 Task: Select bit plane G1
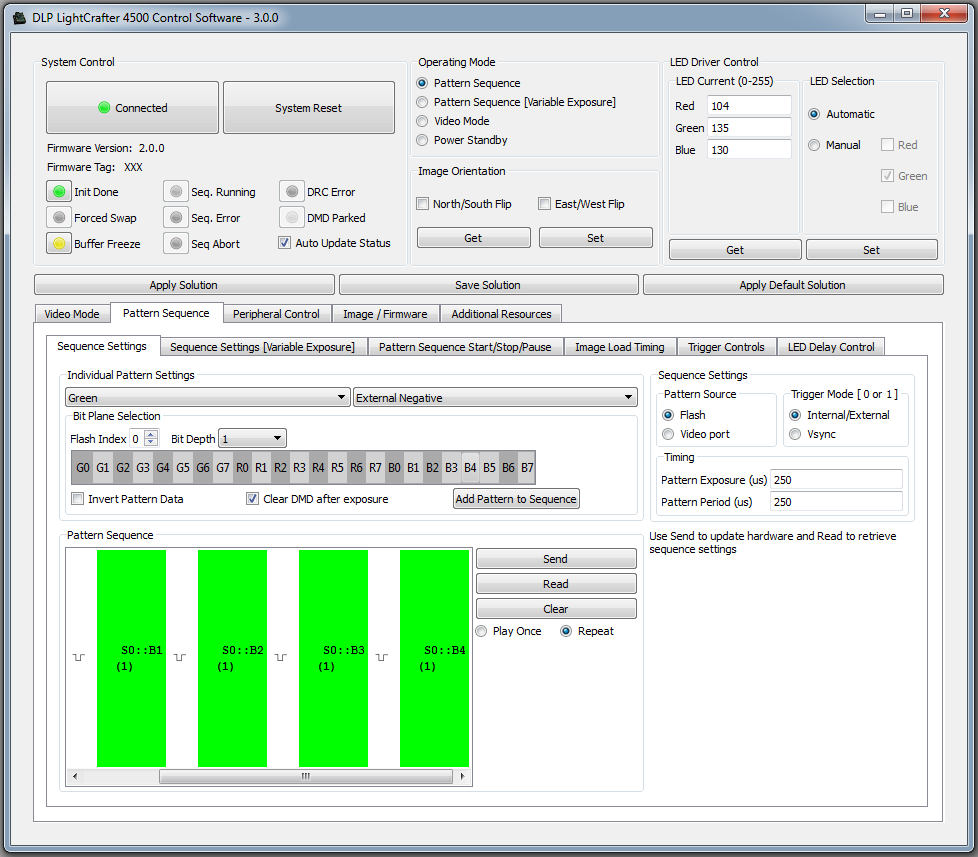103,468
